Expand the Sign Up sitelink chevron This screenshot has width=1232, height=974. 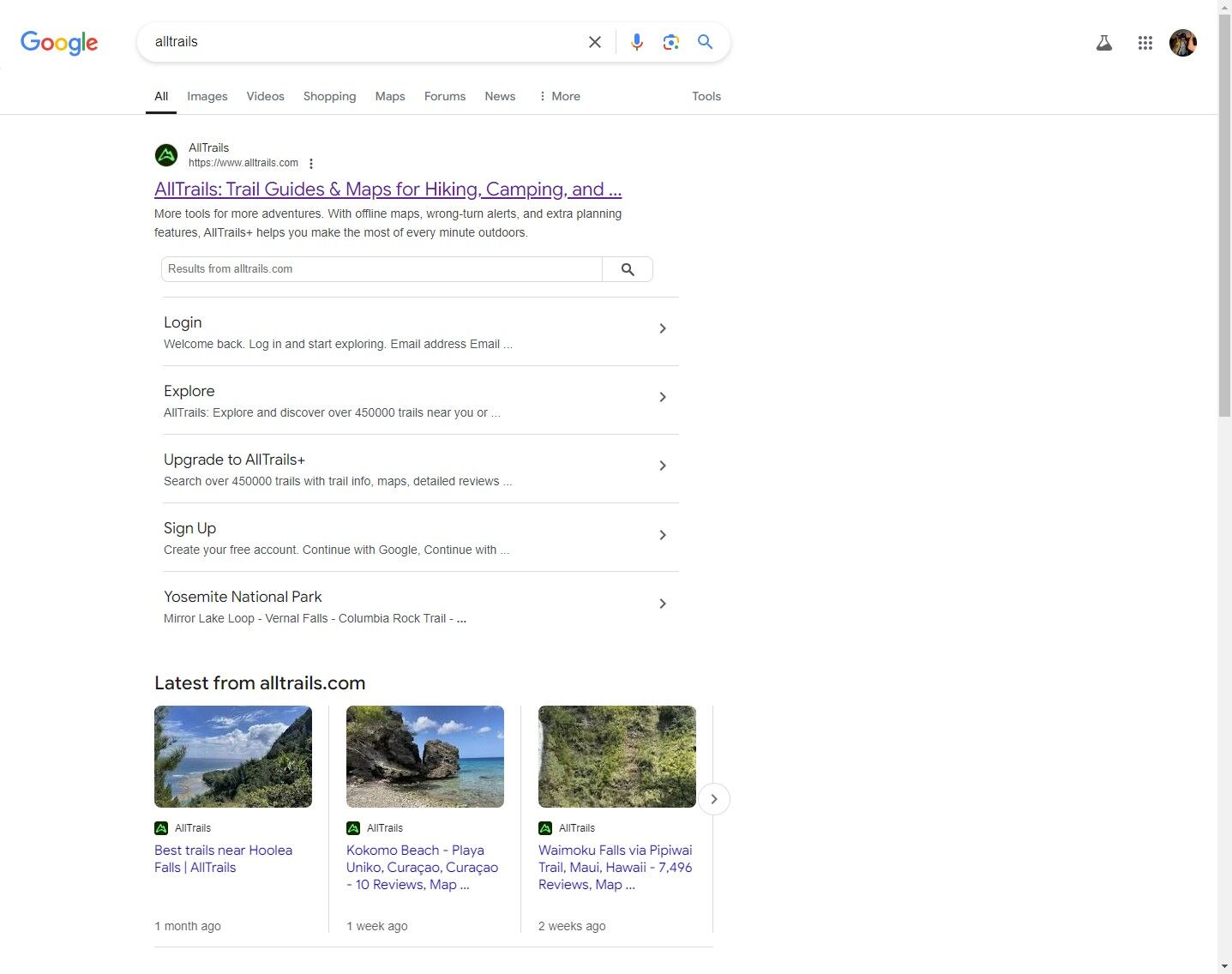663,535
